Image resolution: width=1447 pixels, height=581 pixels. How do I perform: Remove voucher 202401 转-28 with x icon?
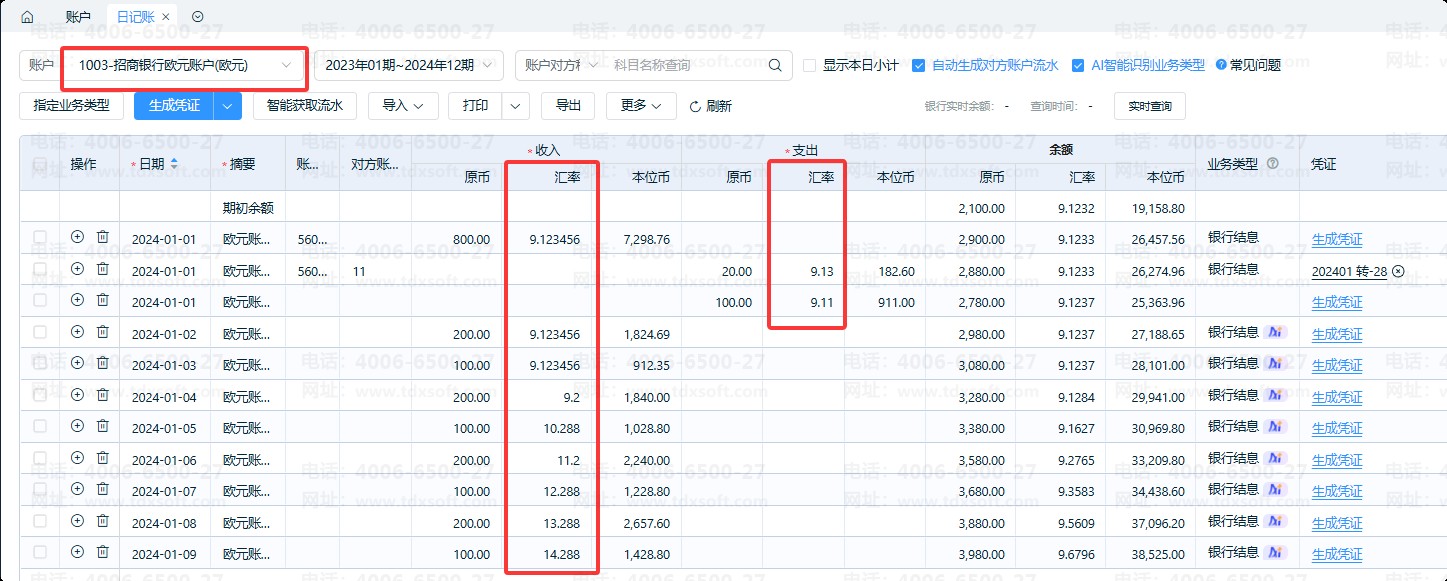1398,271
